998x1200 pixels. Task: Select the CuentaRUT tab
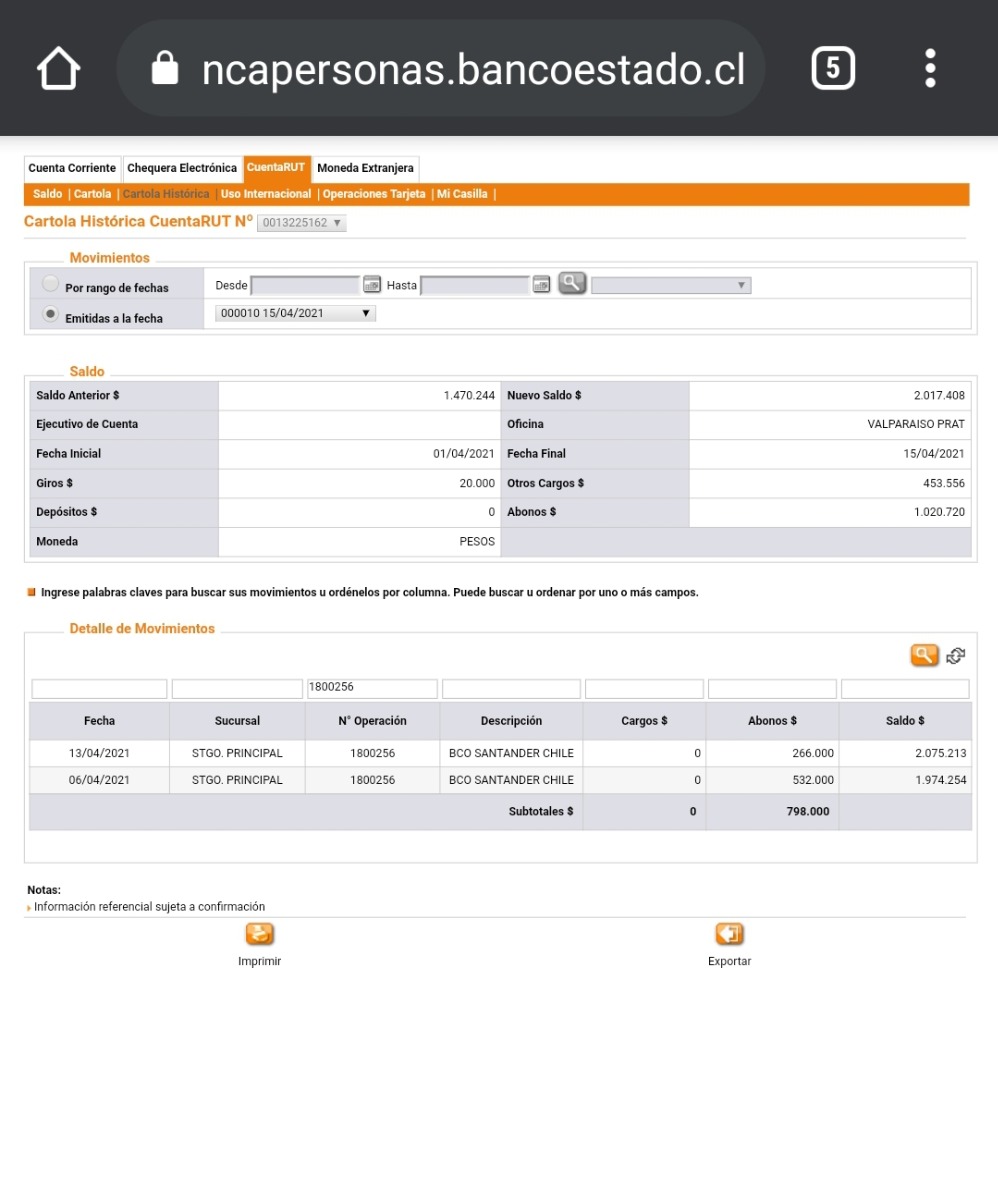pos(276,168)
